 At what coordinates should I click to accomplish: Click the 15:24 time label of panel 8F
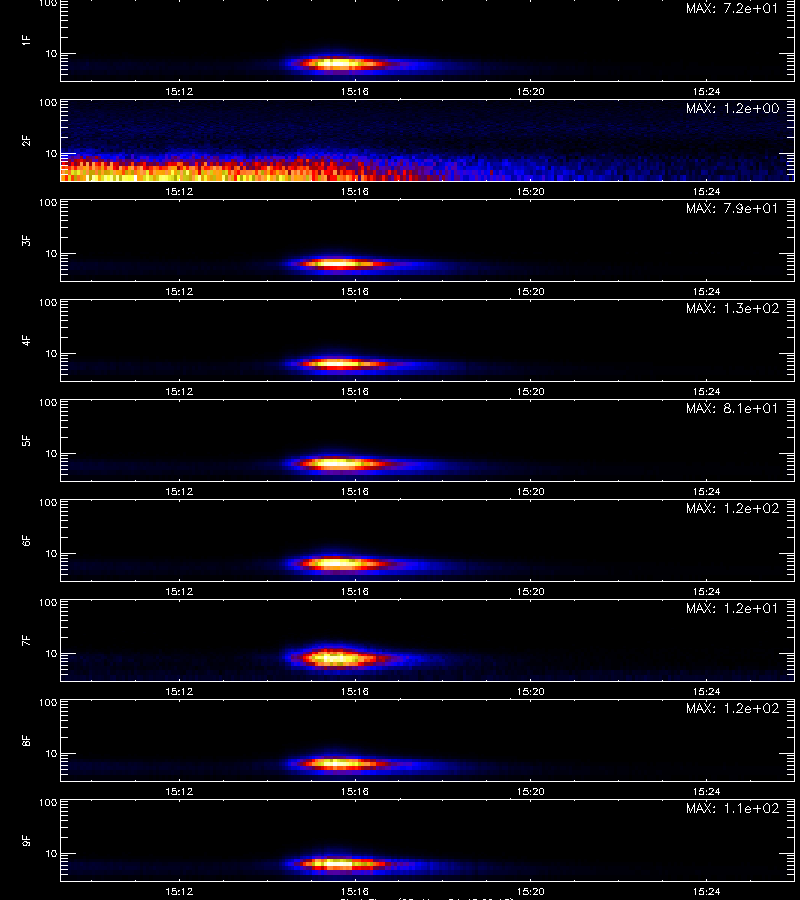tap(706, 792)
